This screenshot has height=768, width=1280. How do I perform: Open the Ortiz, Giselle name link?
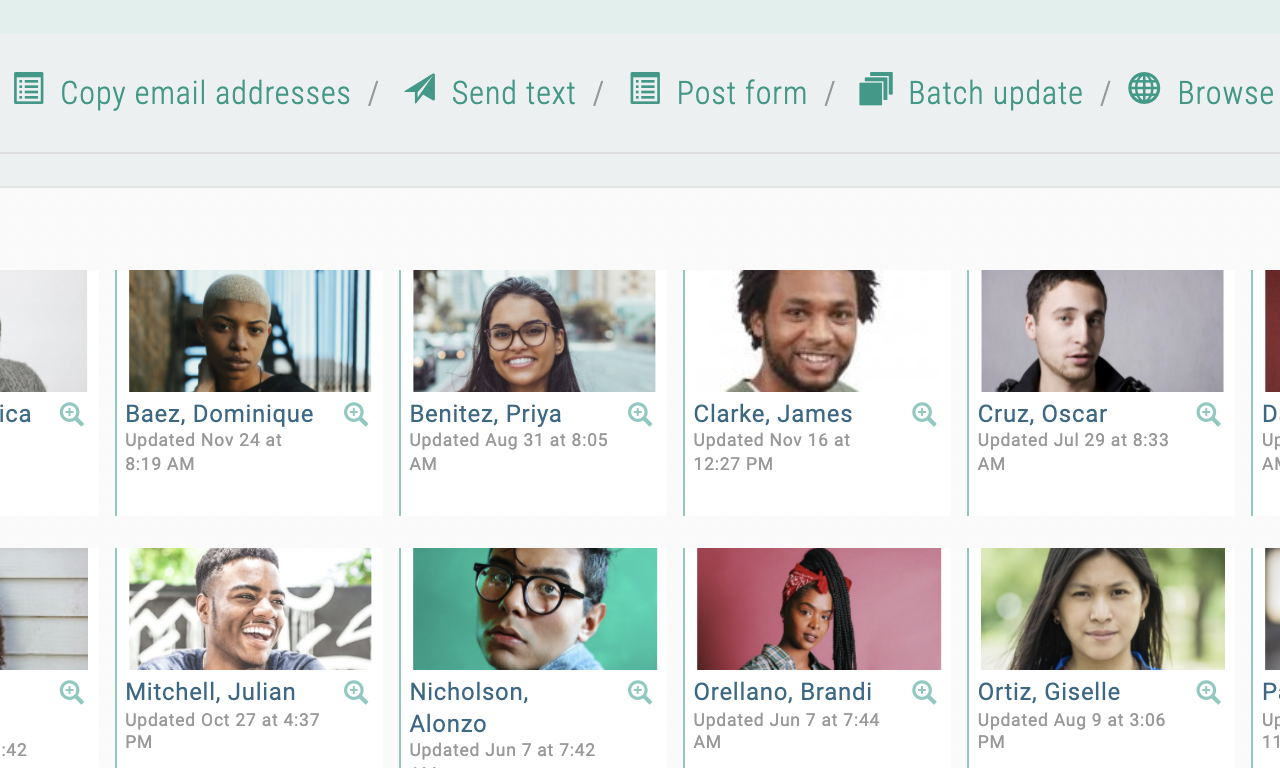[x=1049, y=692]
